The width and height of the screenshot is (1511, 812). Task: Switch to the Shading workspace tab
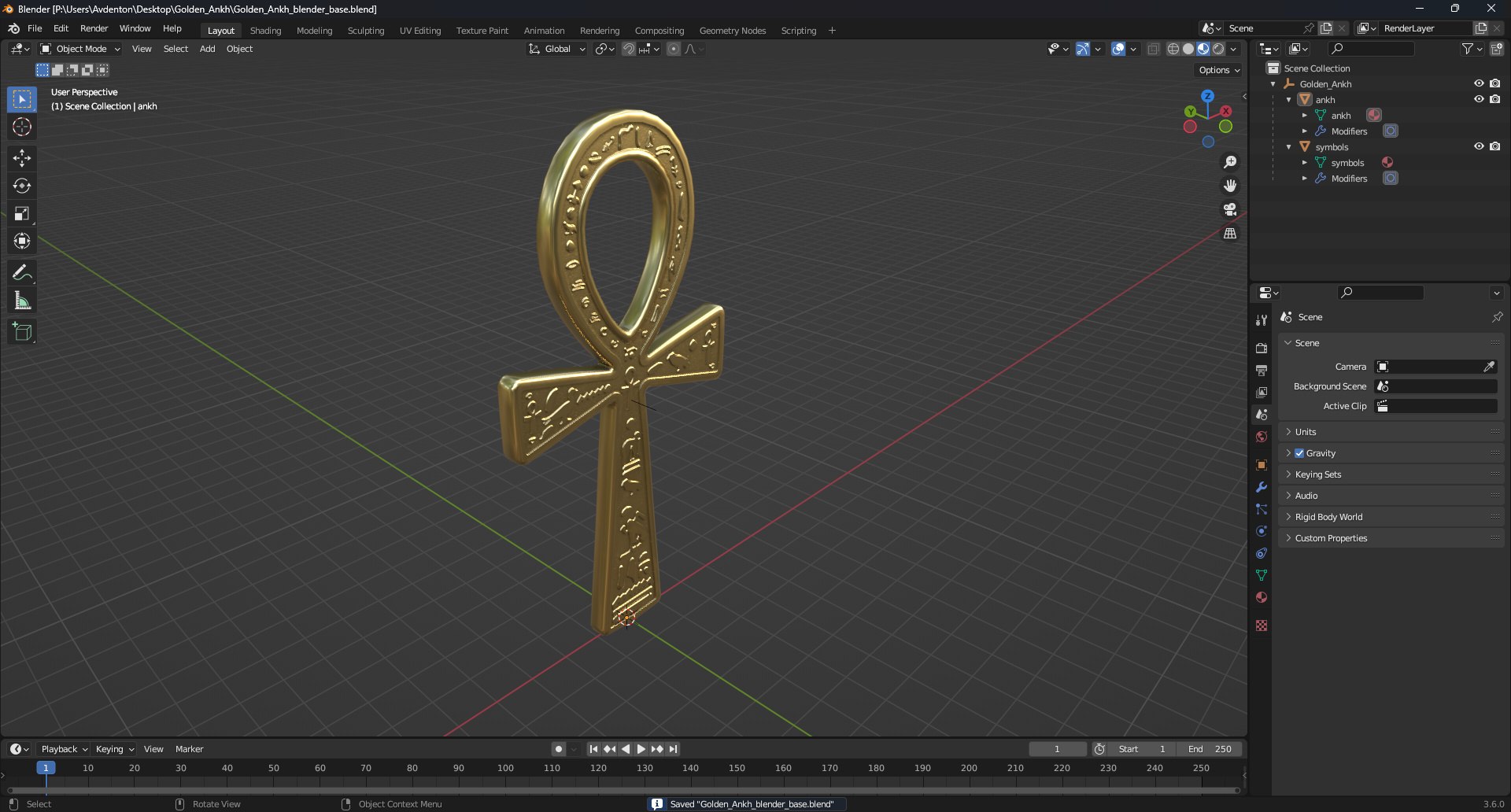(265, 31)
